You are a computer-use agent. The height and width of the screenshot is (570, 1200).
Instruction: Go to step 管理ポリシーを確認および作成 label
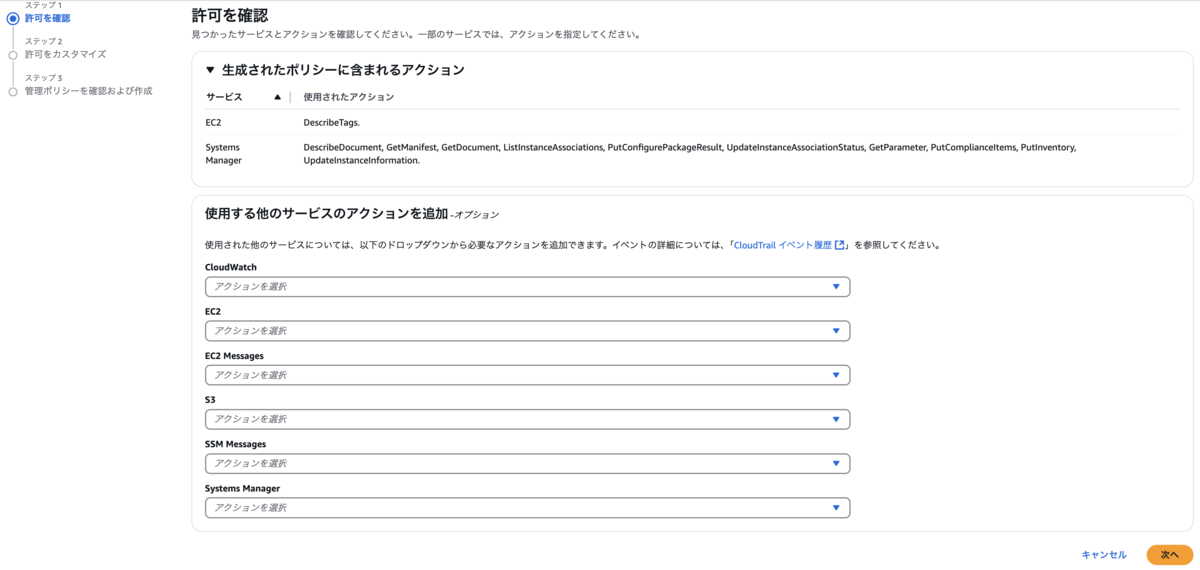(88, 91)
